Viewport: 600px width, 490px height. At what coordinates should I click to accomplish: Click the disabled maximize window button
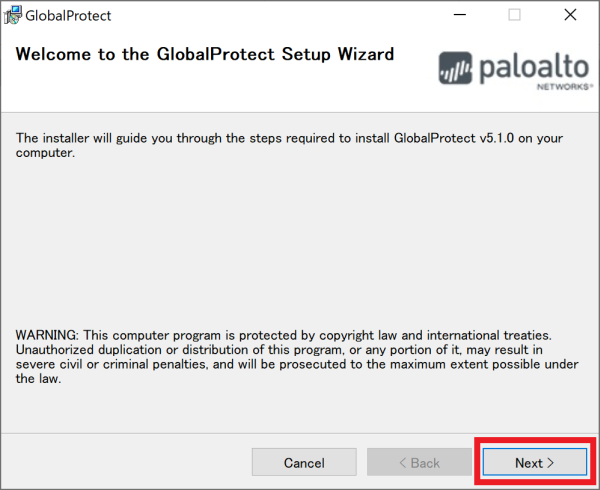[x=514, y=15]
